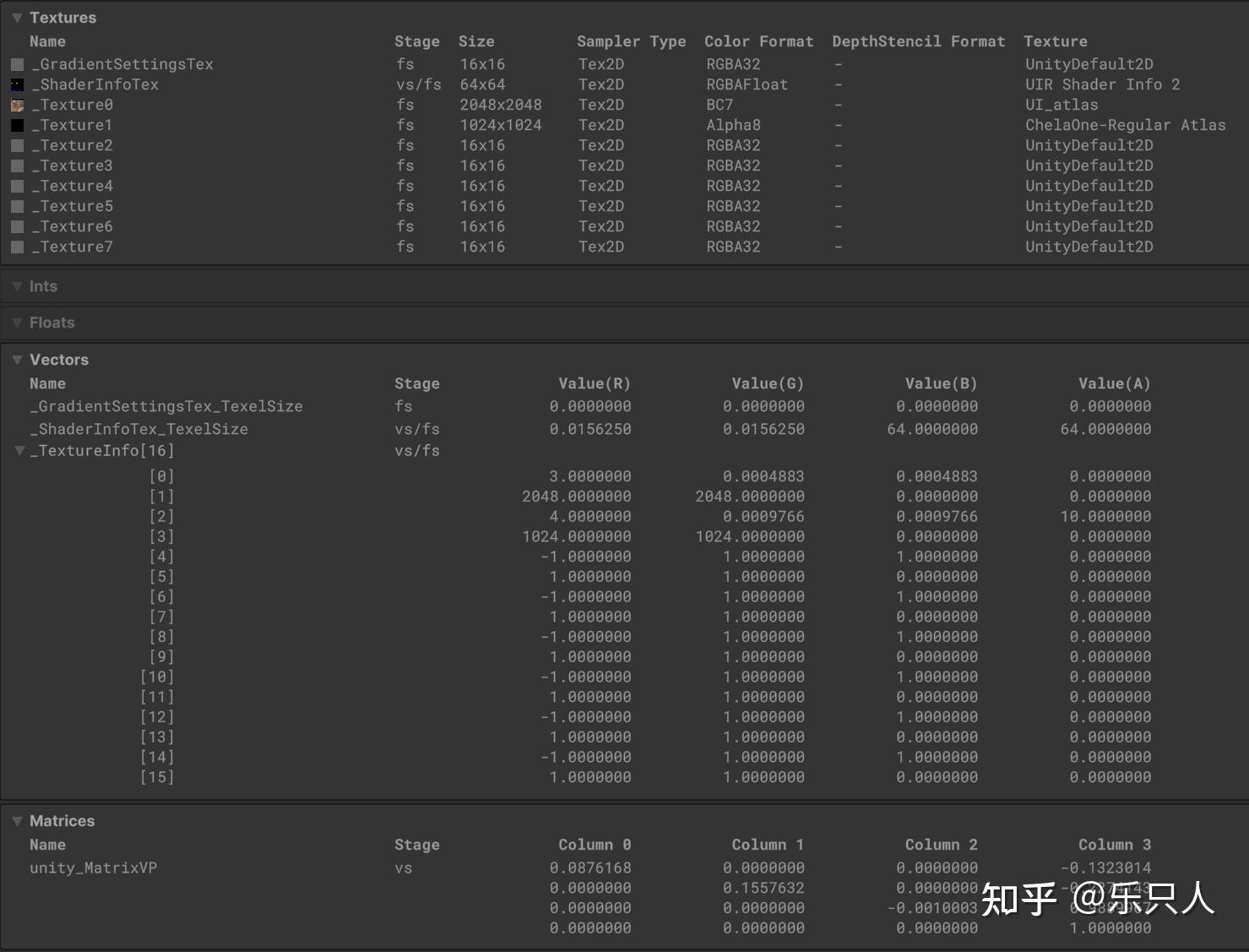Collapse the Vectors section

coord(17,359)
